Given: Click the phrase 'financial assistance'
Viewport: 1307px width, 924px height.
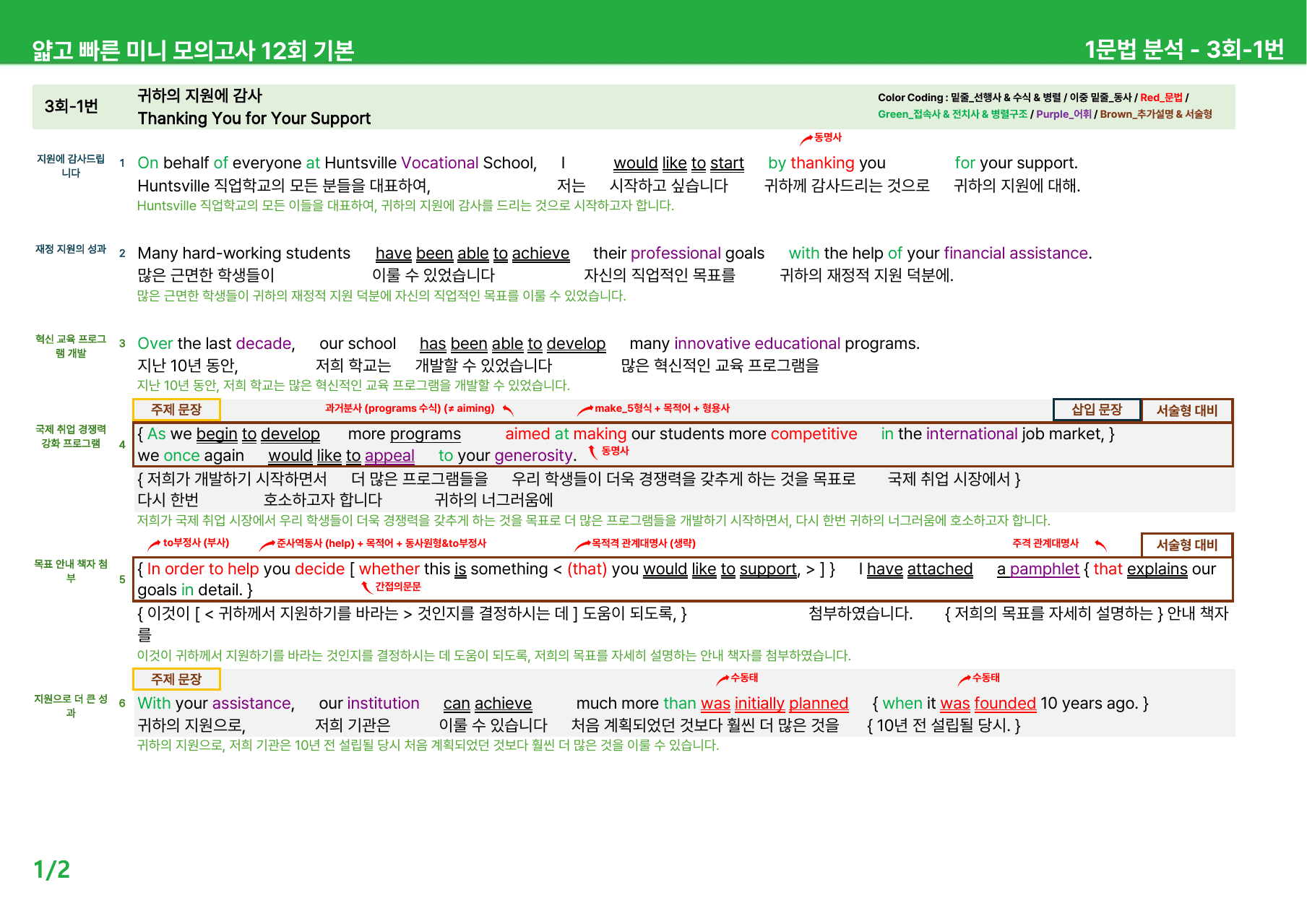Looking at the screenshot, I should click(1016, 254).
